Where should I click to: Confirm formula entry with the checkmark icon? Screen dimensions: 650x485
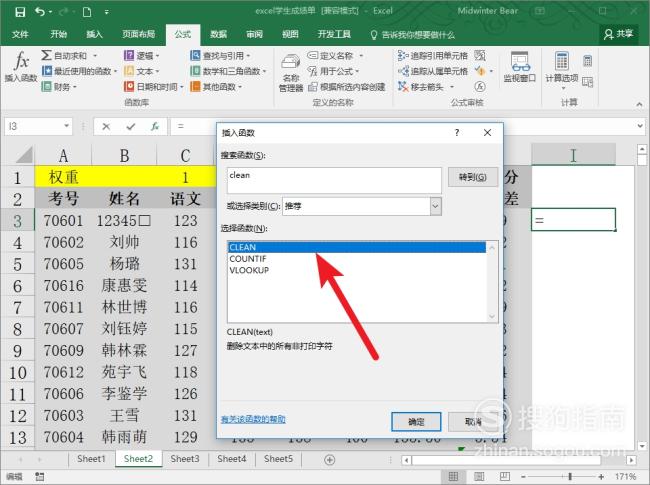(x=131, y=126)
